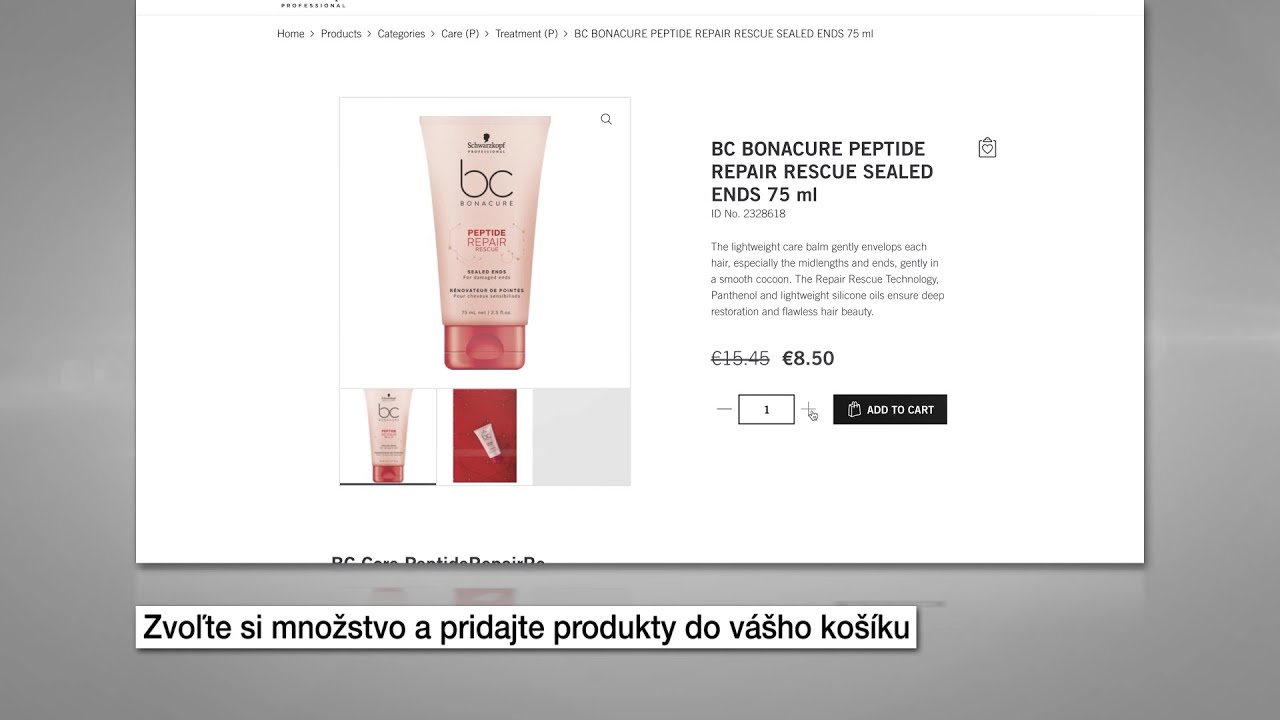Navigate to Care (P) breadcrumb
This screenshot has width=1280, height=720.
[x=460, y=33]
